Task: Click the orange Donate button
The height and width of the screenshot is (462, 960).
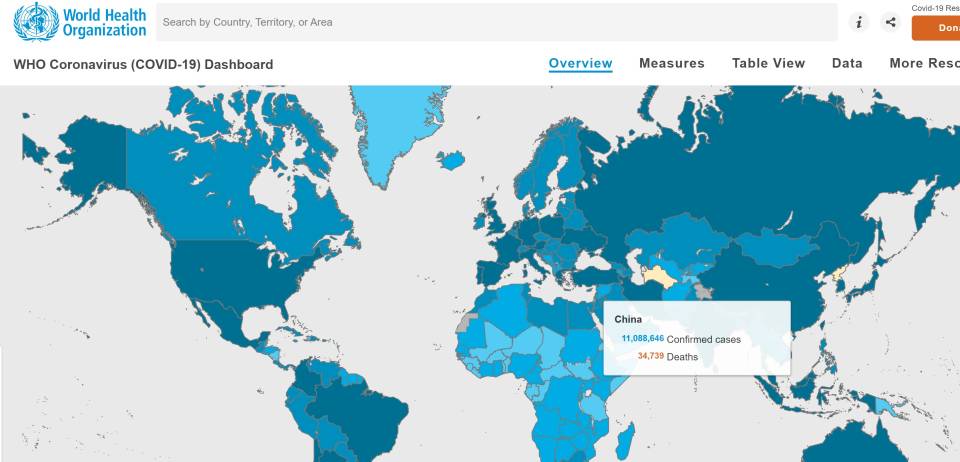Action: [936, 28]
